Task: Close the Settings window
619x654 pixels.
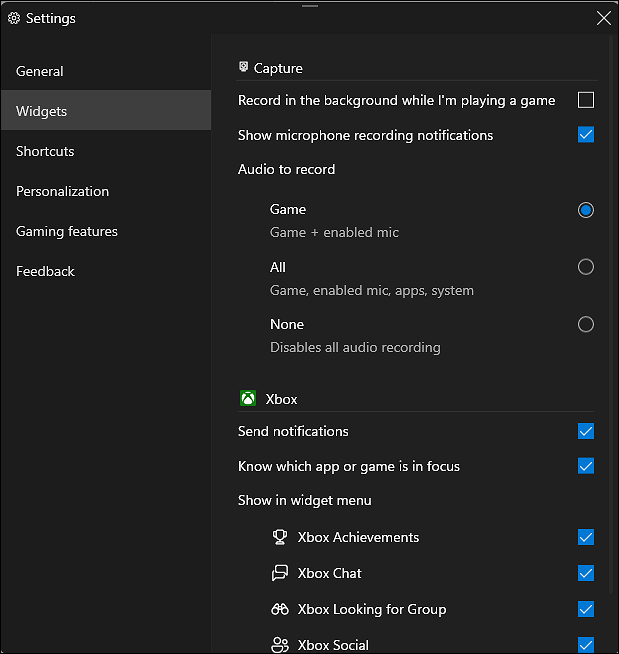Action: (603, 18)
